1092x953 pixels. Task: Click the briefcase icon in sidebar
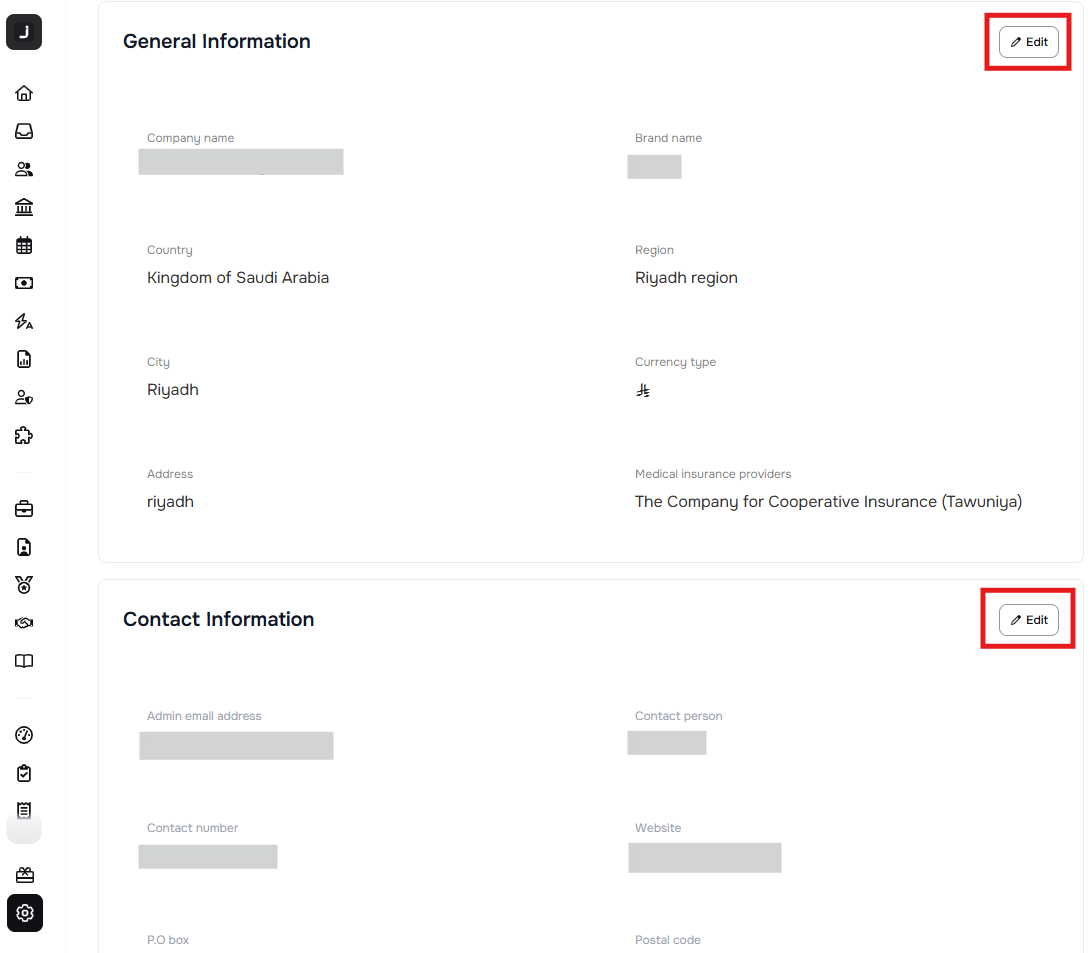24,509
